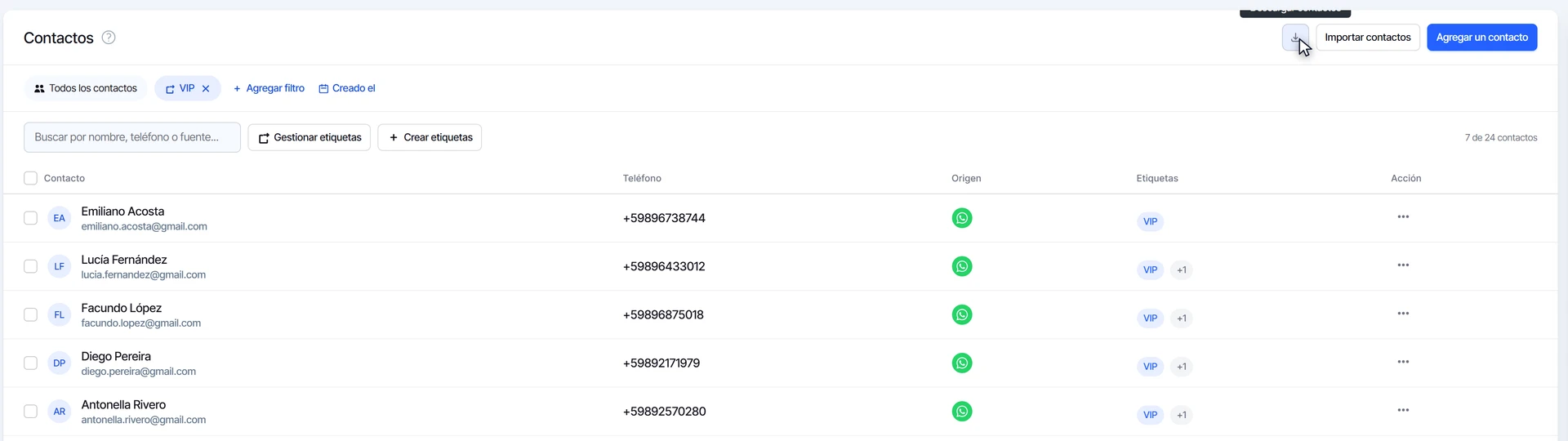
Task: Click the Etiquetas column header
Action: coord(1157,178)
